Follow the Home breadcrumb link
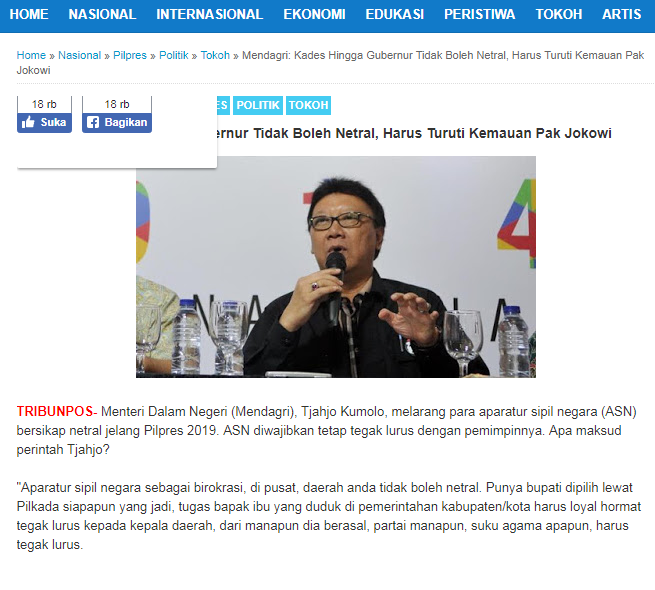 [x=31, y=55]
